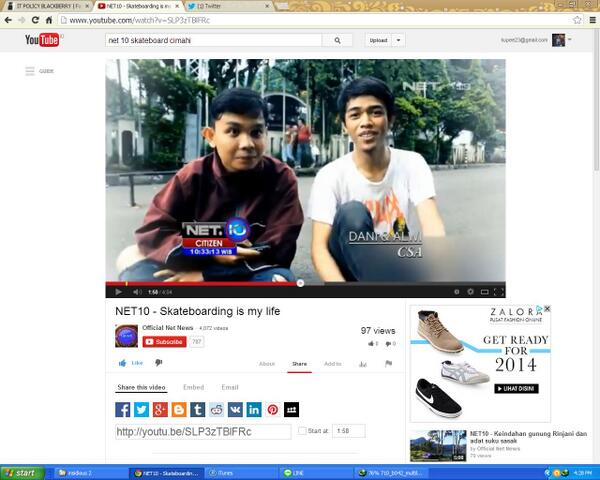Share to LinkedIn
Screen dimensions: 600x480
pos(254,410)
